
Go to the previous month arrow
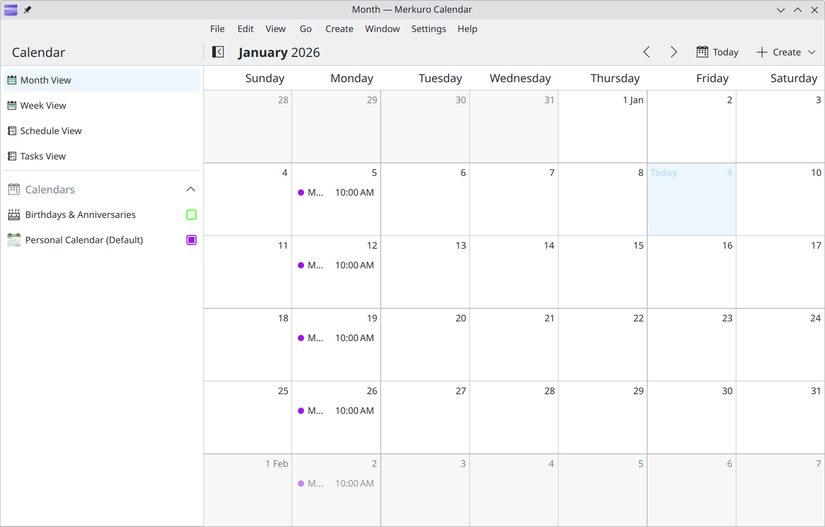click(647, 52)
